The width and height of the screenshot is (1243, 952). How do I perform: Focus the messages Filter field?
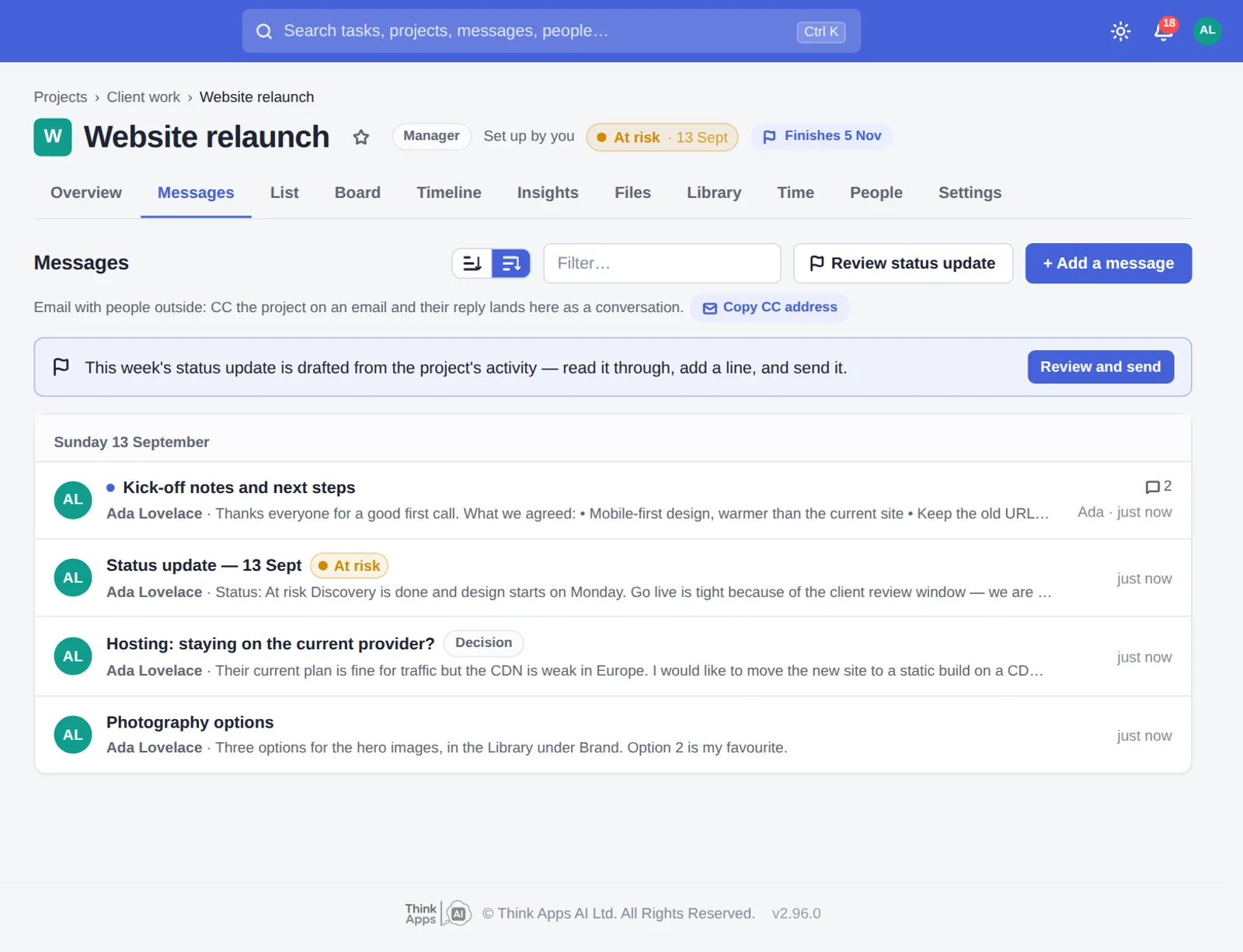(662, 263)
